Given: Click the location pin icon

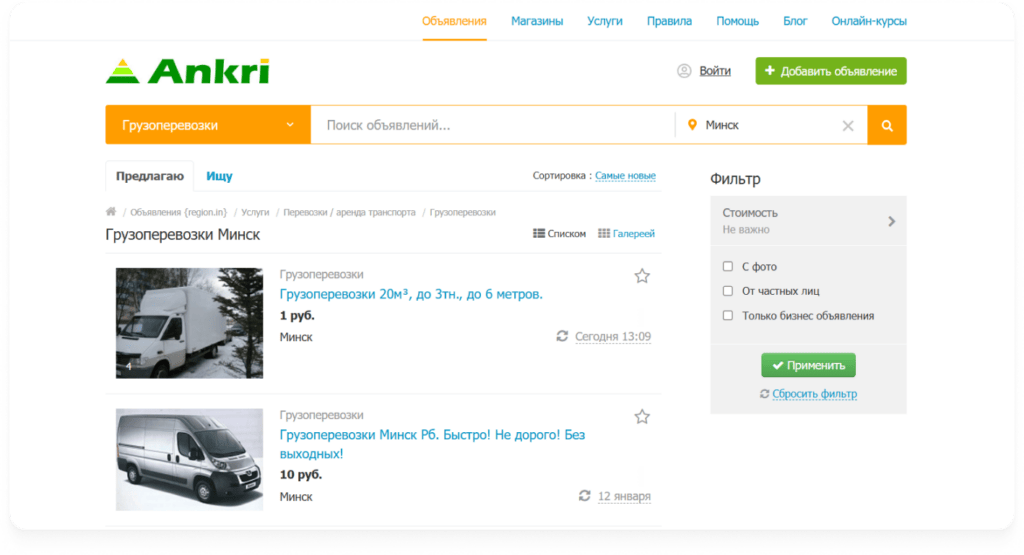Looking at the screenshot, I should (x=692, y=125).
